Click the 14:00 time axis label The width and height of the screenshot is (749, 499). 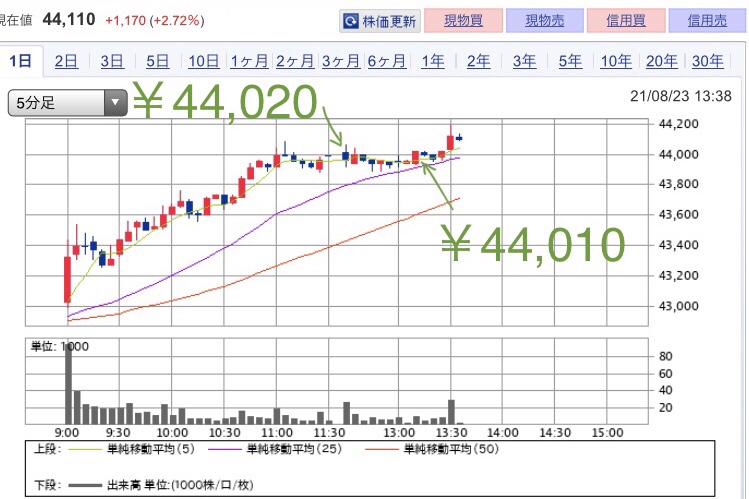pos(503,433)
